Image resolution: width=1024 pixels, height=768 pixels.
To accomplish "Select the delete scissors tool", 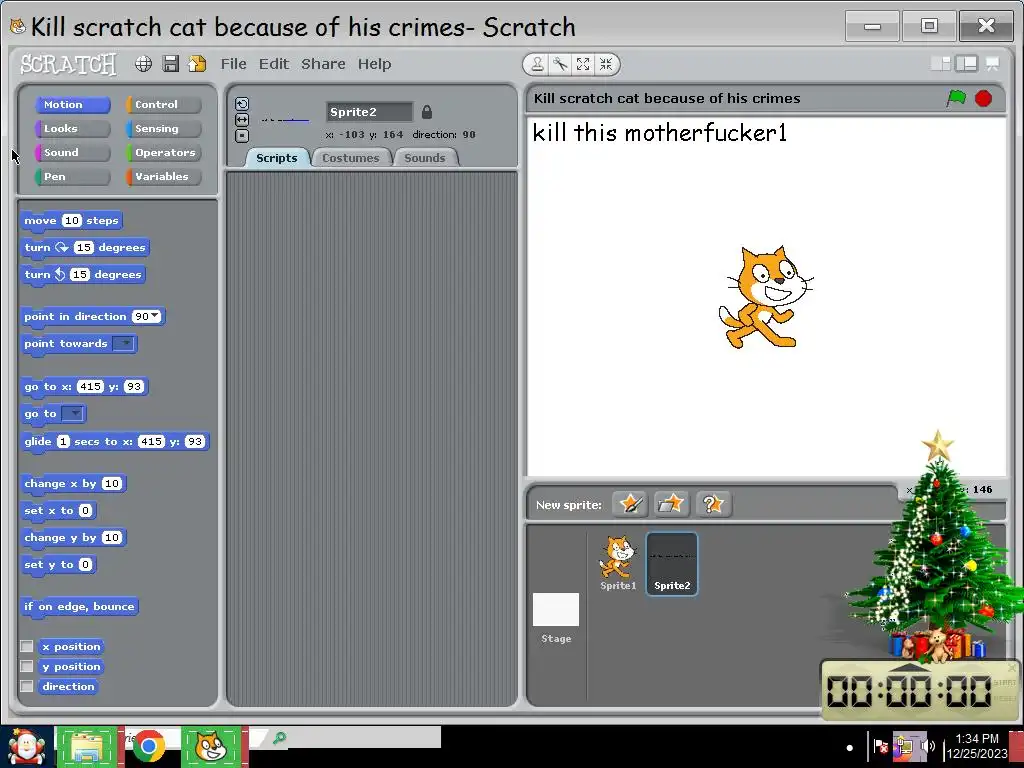I will [560, 64].
